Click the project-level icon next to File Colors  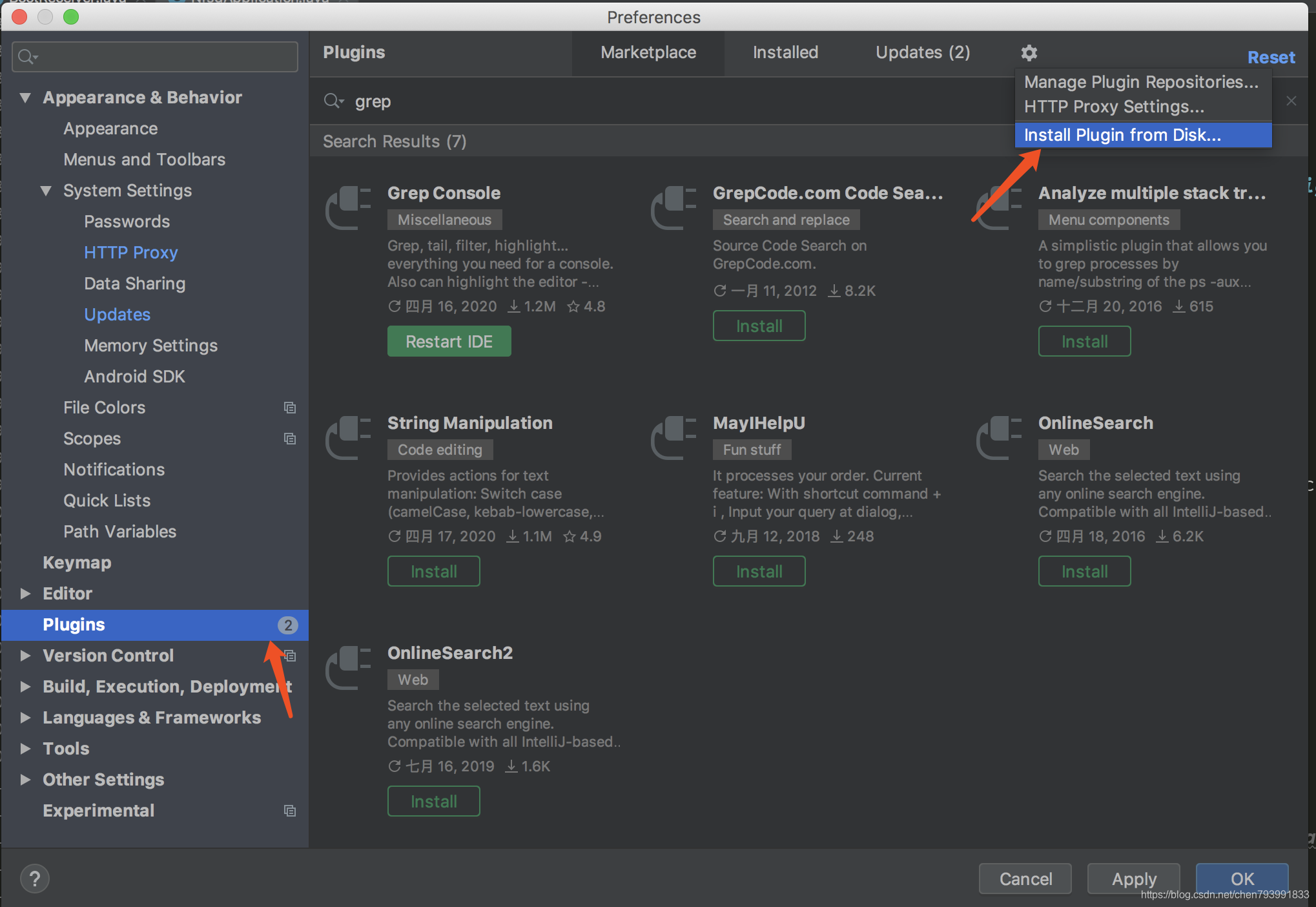pos(290,408)
